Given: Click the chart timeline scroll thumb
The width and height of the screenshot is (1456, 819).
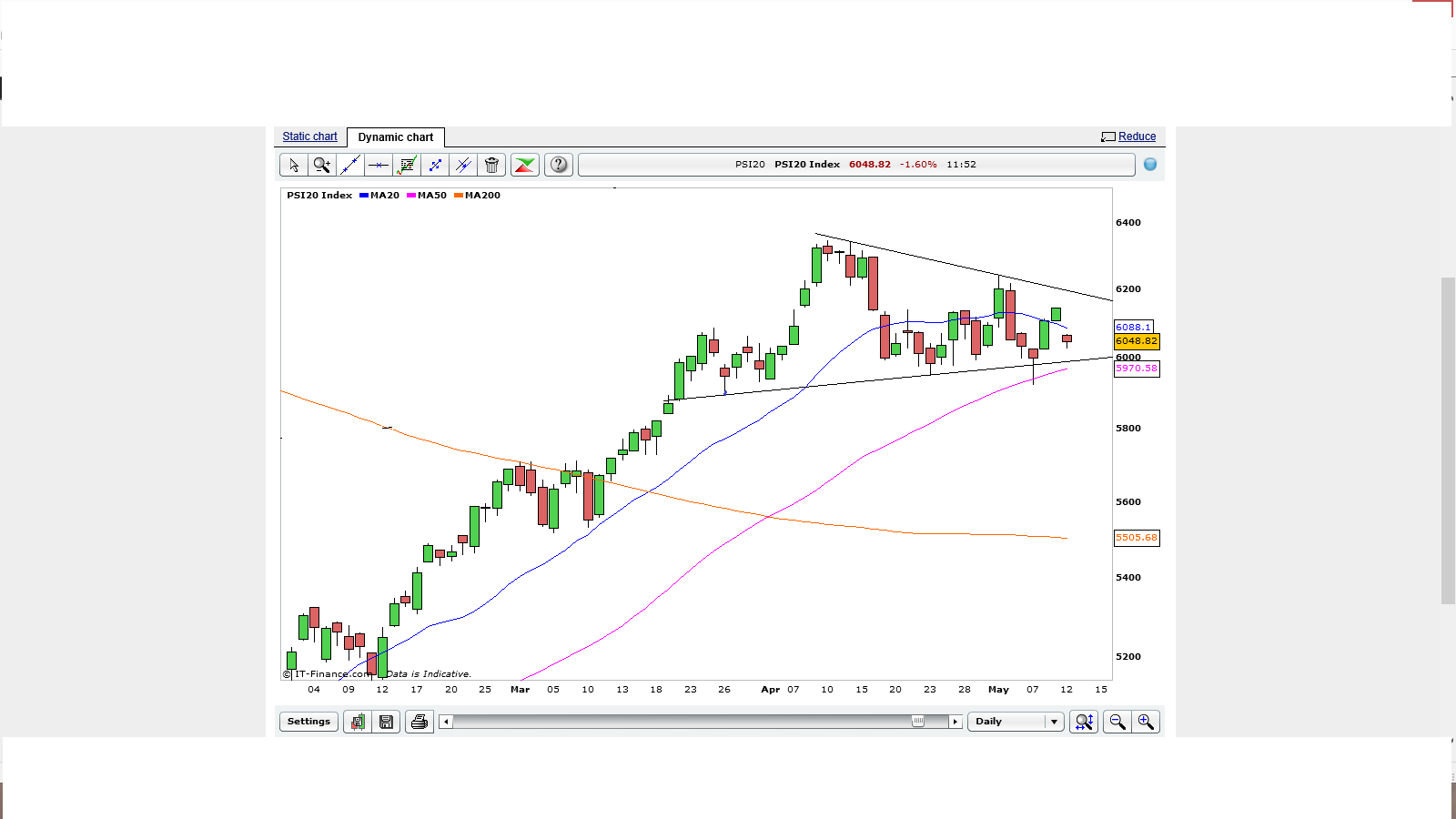Looking at the screenshot, I should [918, 722].
